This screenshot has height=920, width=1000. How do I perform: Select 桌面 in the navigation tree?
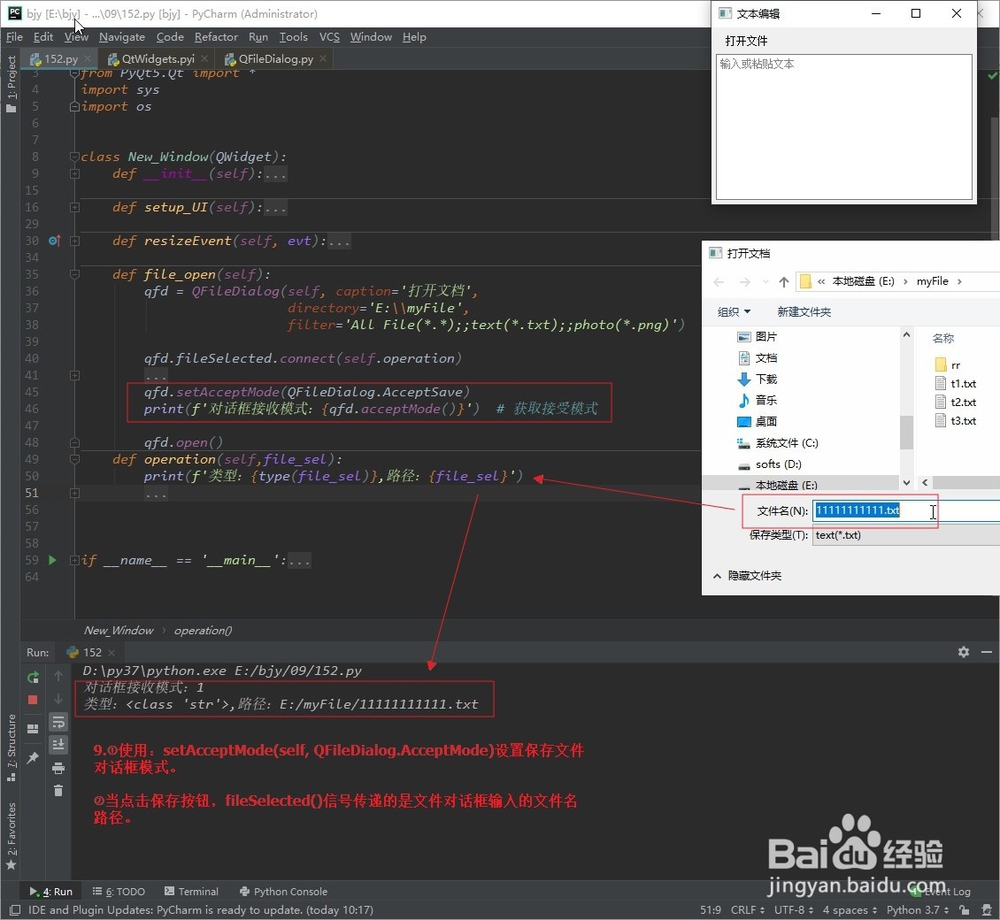point(757,421)
